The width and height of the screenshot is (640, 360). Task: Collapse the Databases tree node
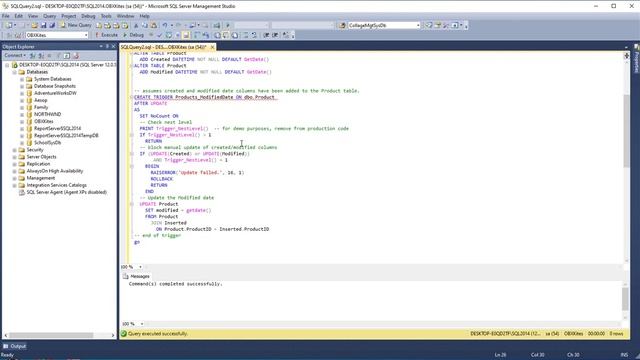(x=15, y=72)
